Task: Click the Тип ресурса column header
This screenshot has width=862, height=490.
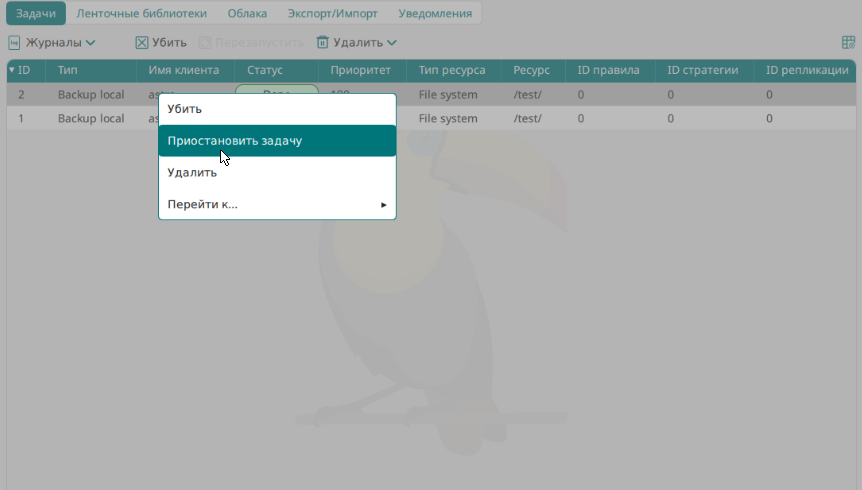Action: point(452,70)
